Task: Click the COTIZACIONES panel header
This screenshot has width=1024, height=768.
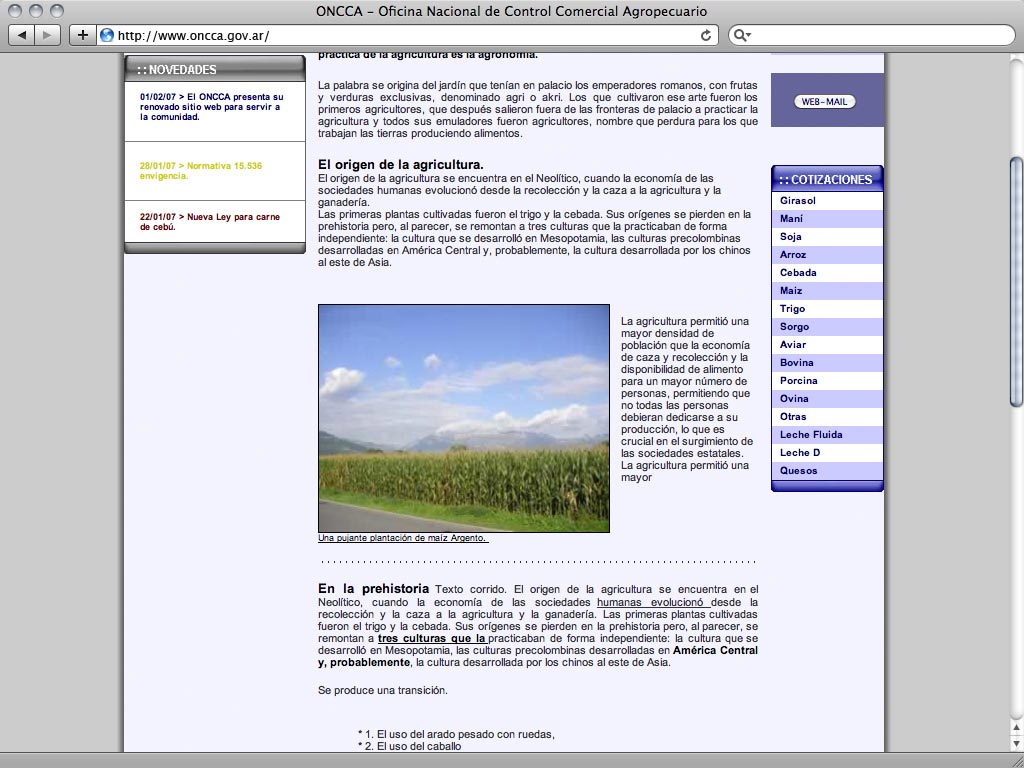Action: point(827,179)
